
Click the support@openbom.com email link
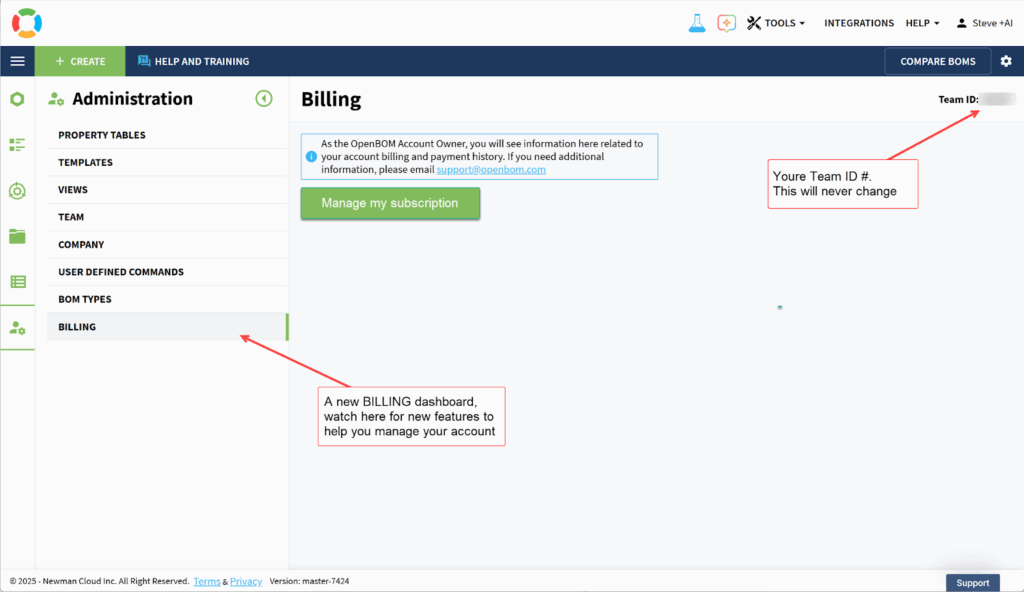pos(491,170)
